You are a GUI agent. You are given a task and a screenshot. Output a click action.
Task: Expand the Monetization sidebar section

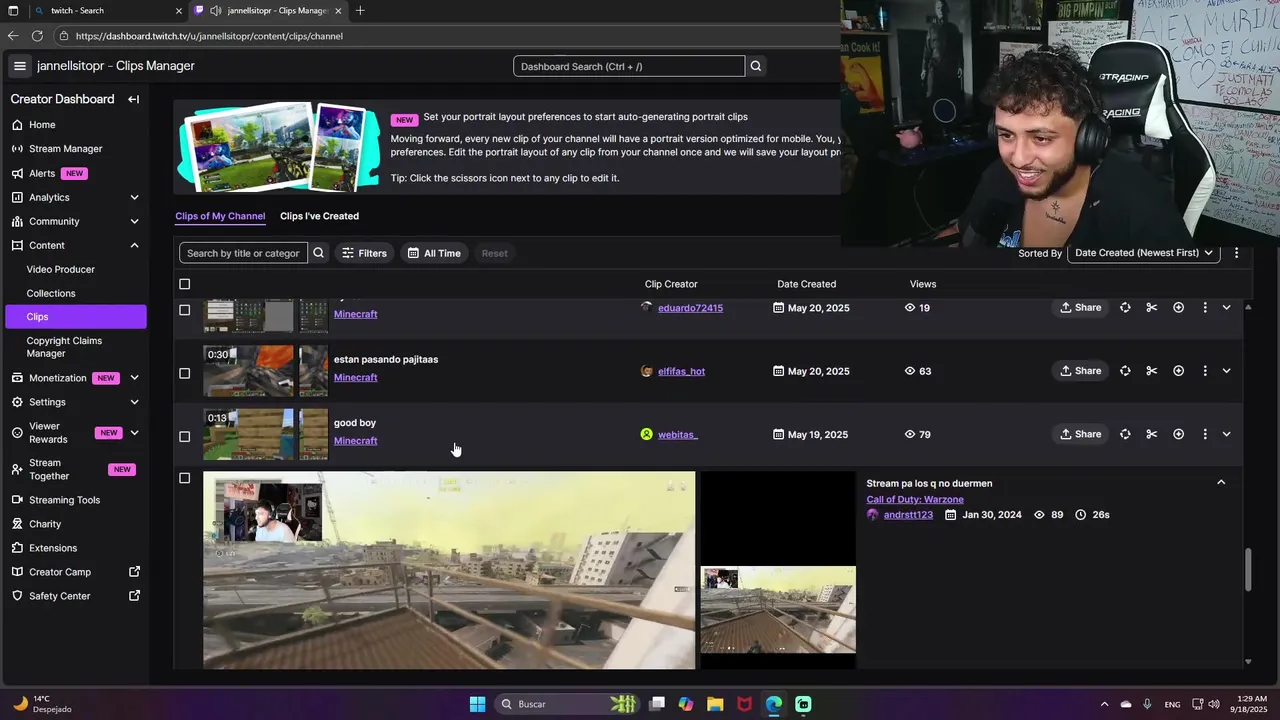tap(134, 378)
